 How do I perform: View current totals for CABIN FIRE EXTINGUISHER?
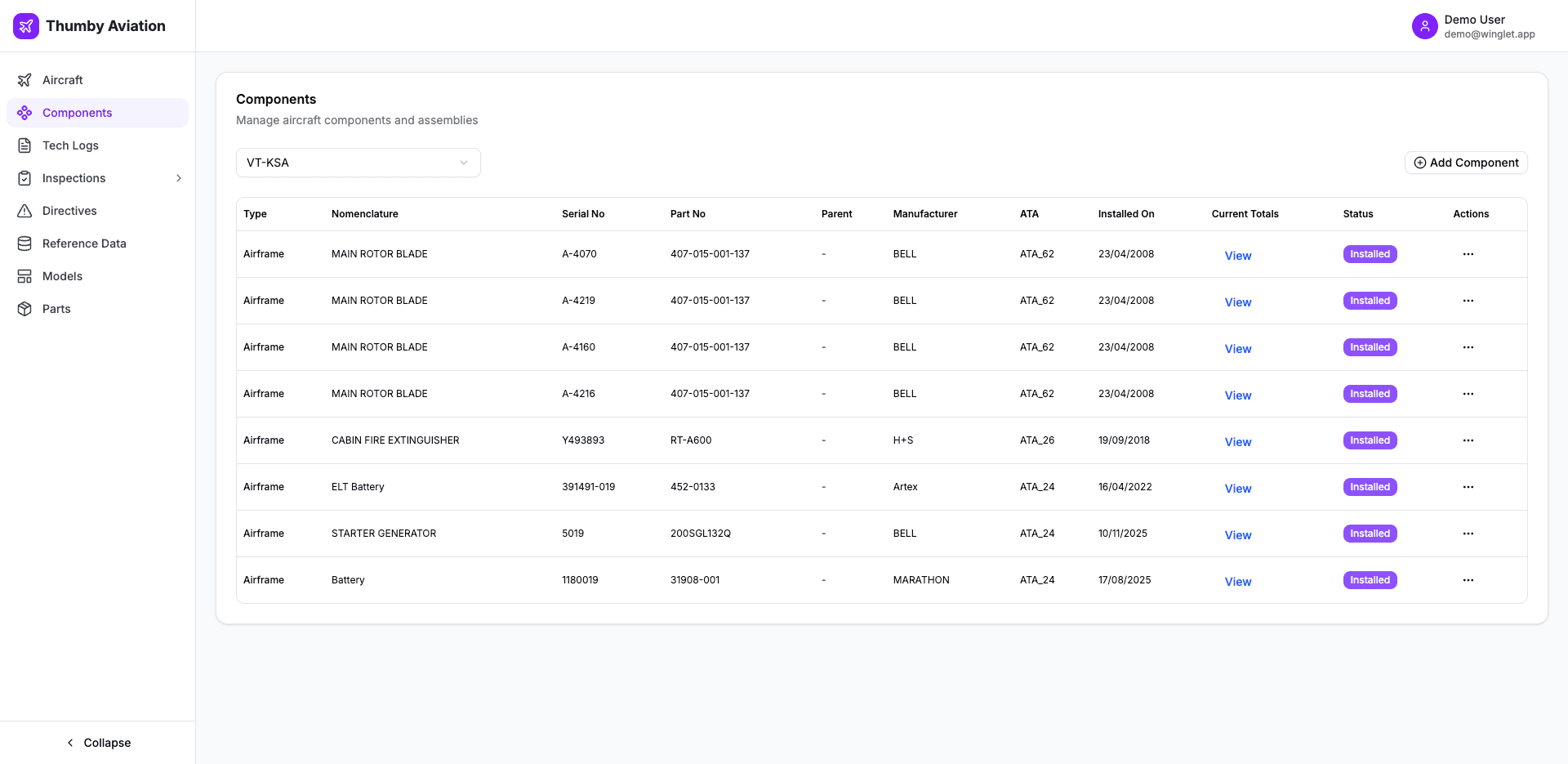(x=1237, y=442)
